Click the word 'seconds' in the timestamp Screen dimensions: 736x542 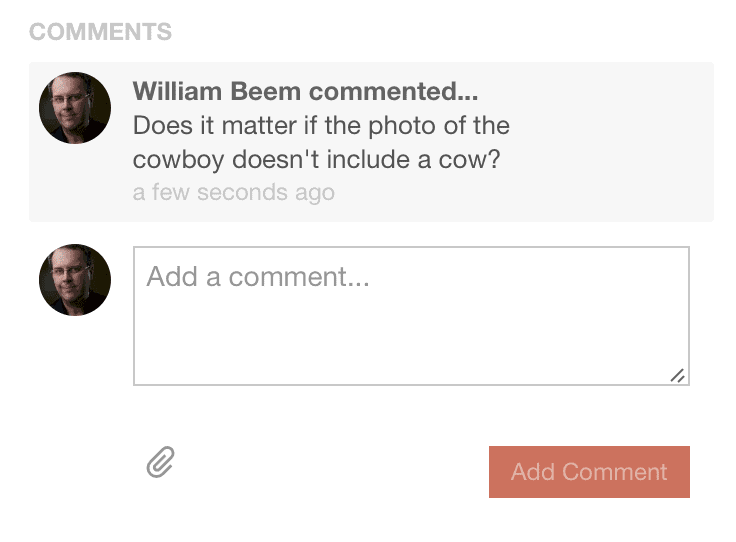point(242,192)
